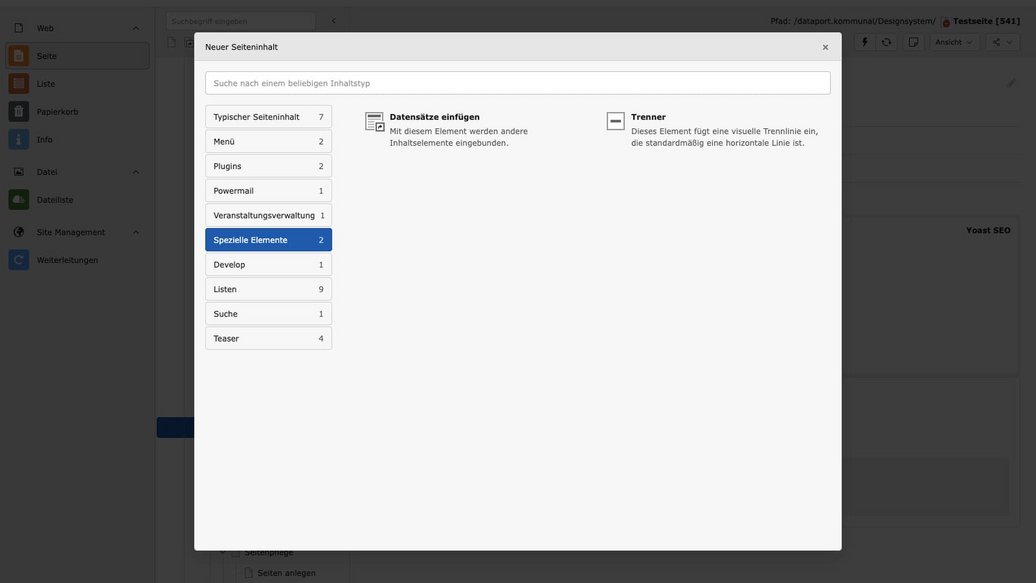
Task: Click the clear cache lightning icon
Action: (865, 42)
